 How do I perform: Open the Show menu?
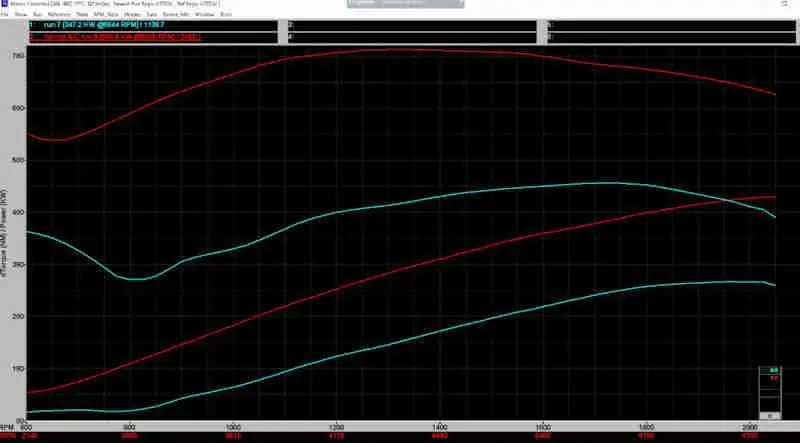click(x=20, y=14)
